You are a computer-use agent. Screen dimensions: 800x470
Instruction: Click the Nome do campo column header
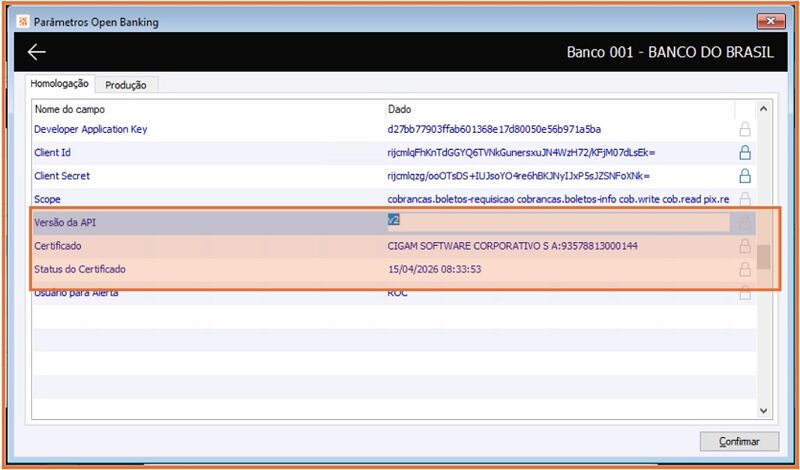(69, 109)
